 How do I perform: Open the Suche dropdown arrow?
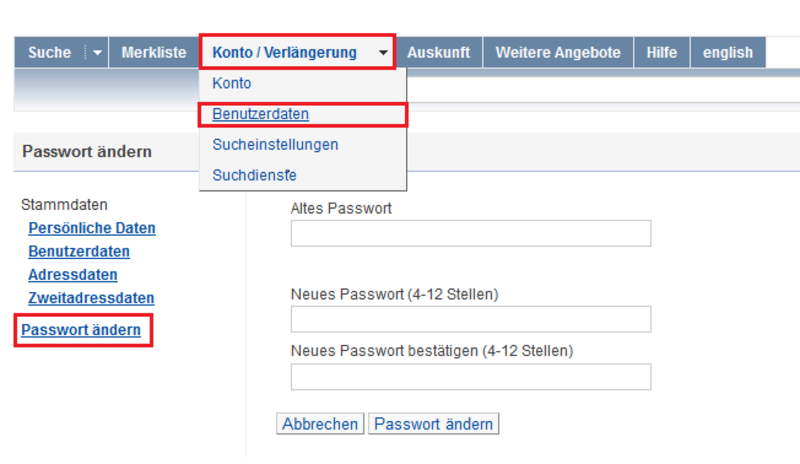point(97,53)
